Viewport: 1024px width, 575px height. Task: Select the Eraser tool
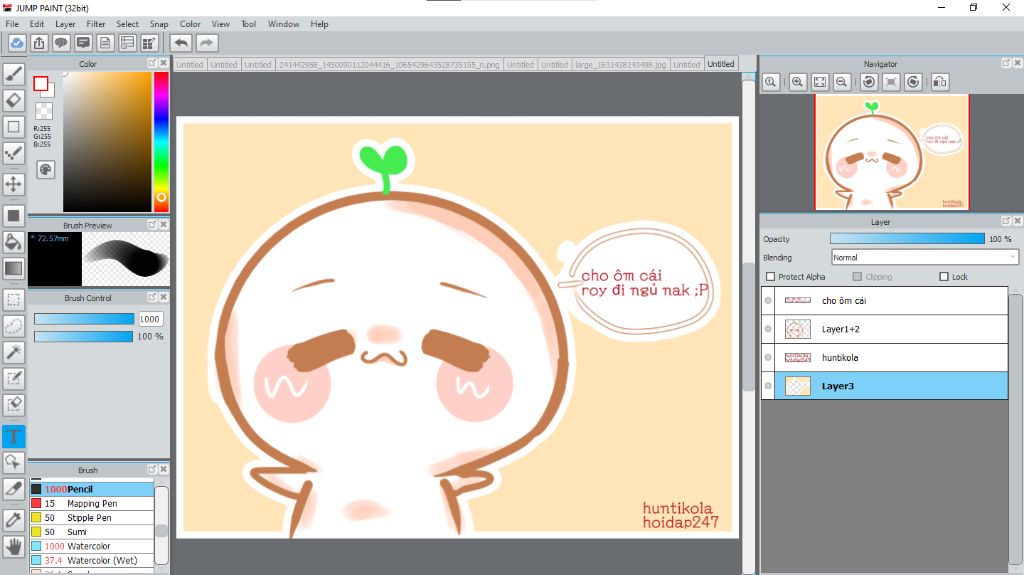click(x=14, y=100)
